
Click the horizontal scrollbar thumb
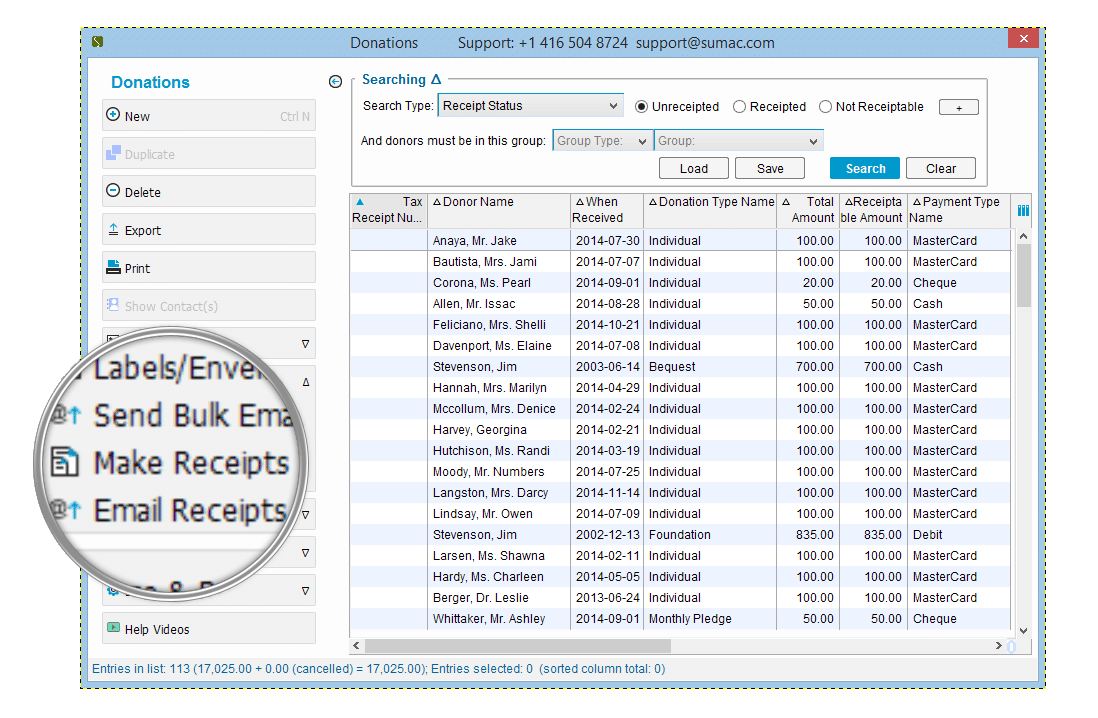[517, 645]
